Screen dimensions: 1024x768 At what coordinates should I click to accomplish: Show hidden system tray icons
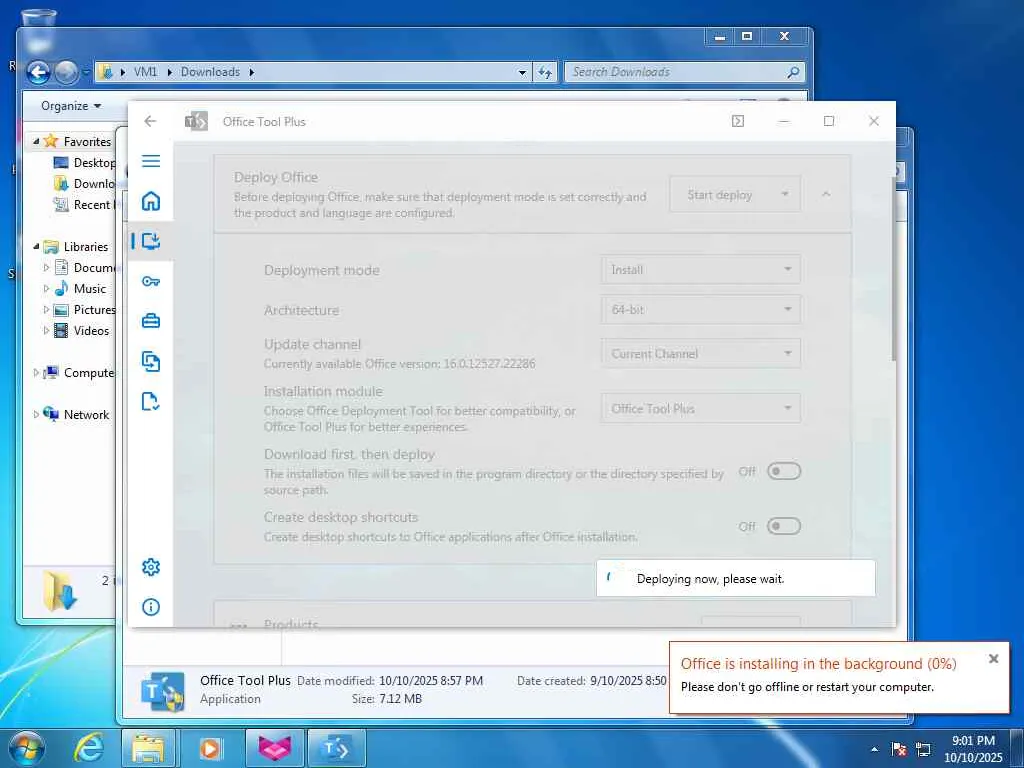point(874,749)
